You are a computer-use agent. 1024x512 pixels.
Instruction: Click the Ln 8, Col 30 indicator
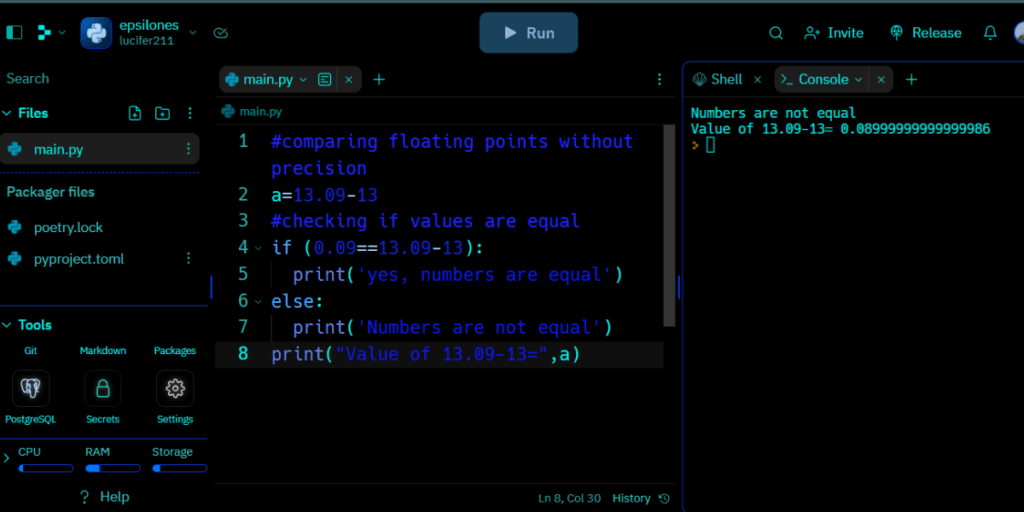point(569,498)
